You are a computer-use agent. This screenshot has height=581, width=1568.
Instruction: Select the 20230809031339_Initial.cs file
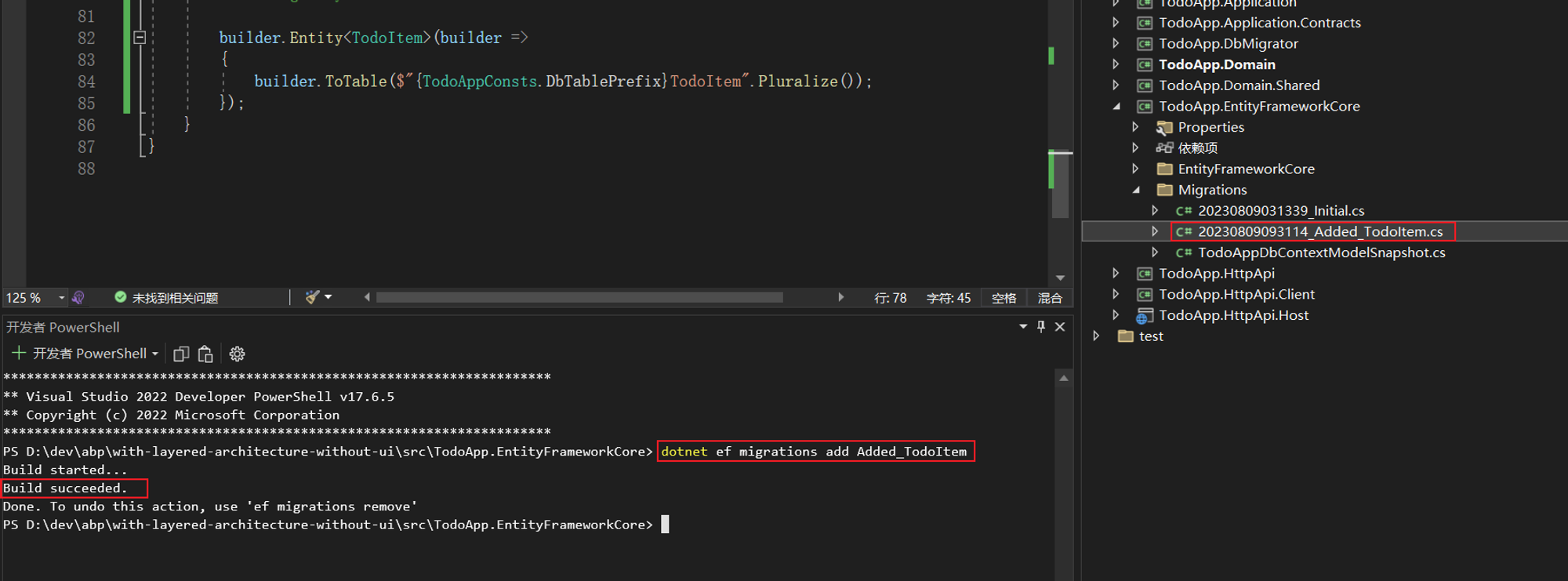click(1280, 211)
